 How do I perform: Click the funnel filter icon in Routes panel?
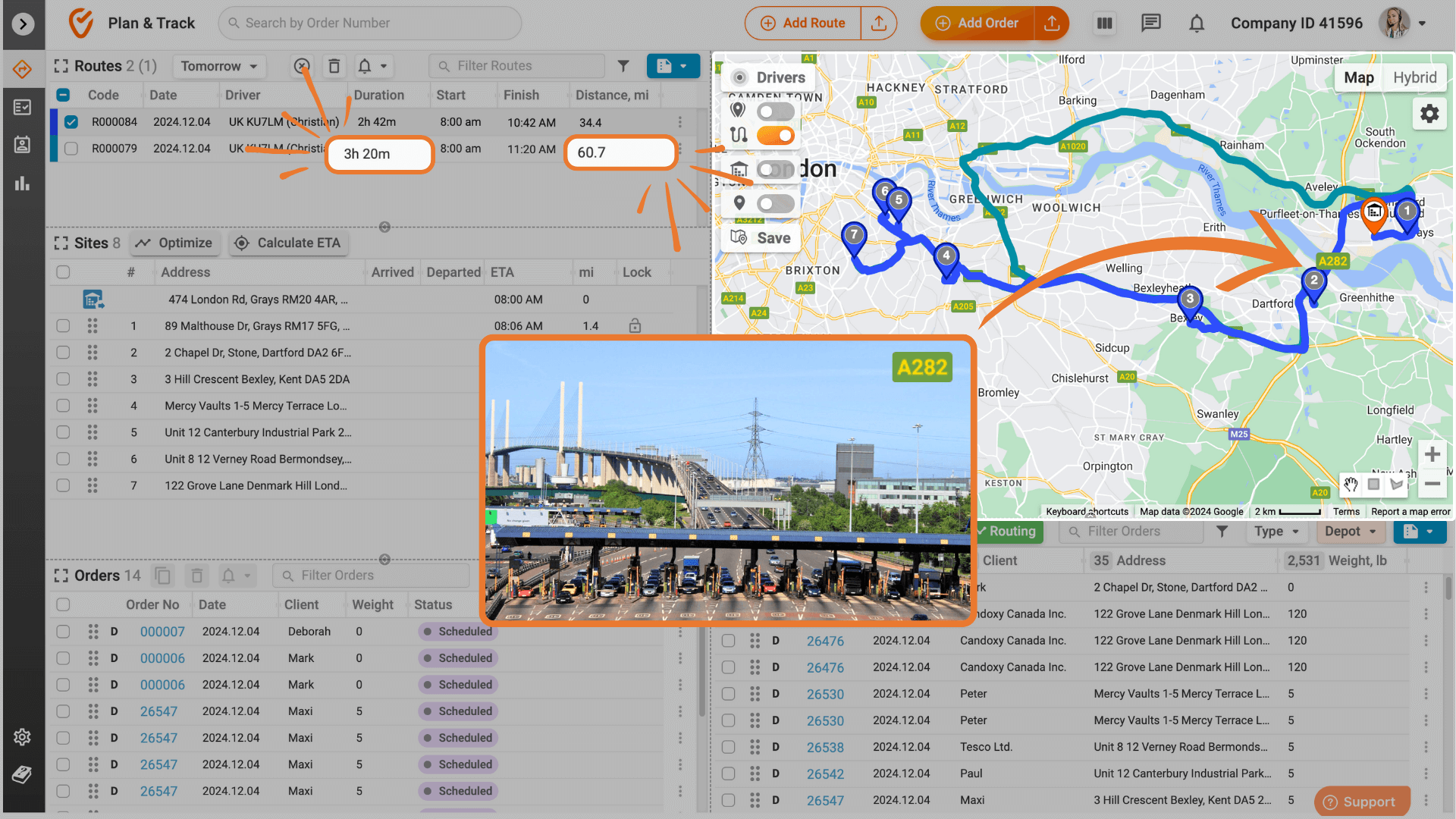coord(623,66)
